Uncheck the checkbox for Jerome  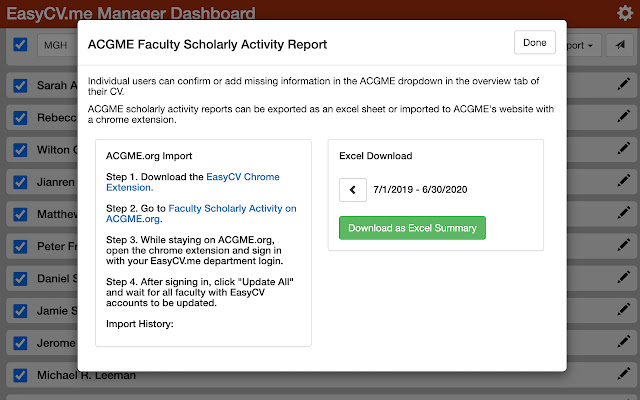(x=20, y=343)
